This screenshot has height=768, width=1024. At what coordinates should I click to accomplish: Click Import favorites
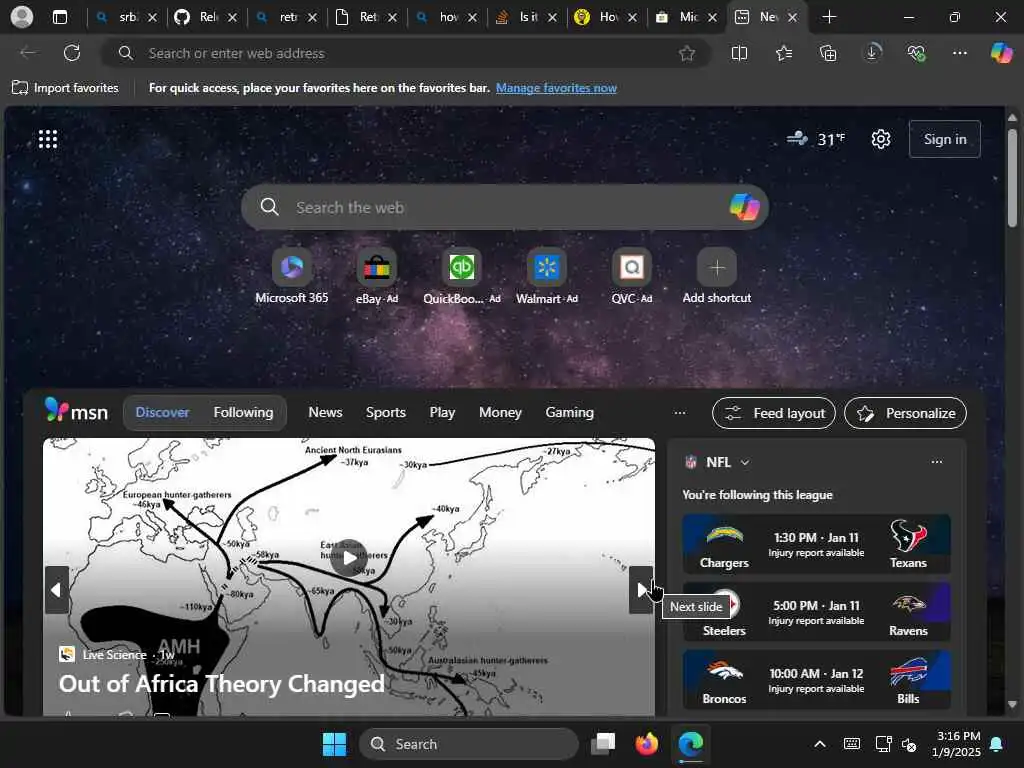[65, 88]
